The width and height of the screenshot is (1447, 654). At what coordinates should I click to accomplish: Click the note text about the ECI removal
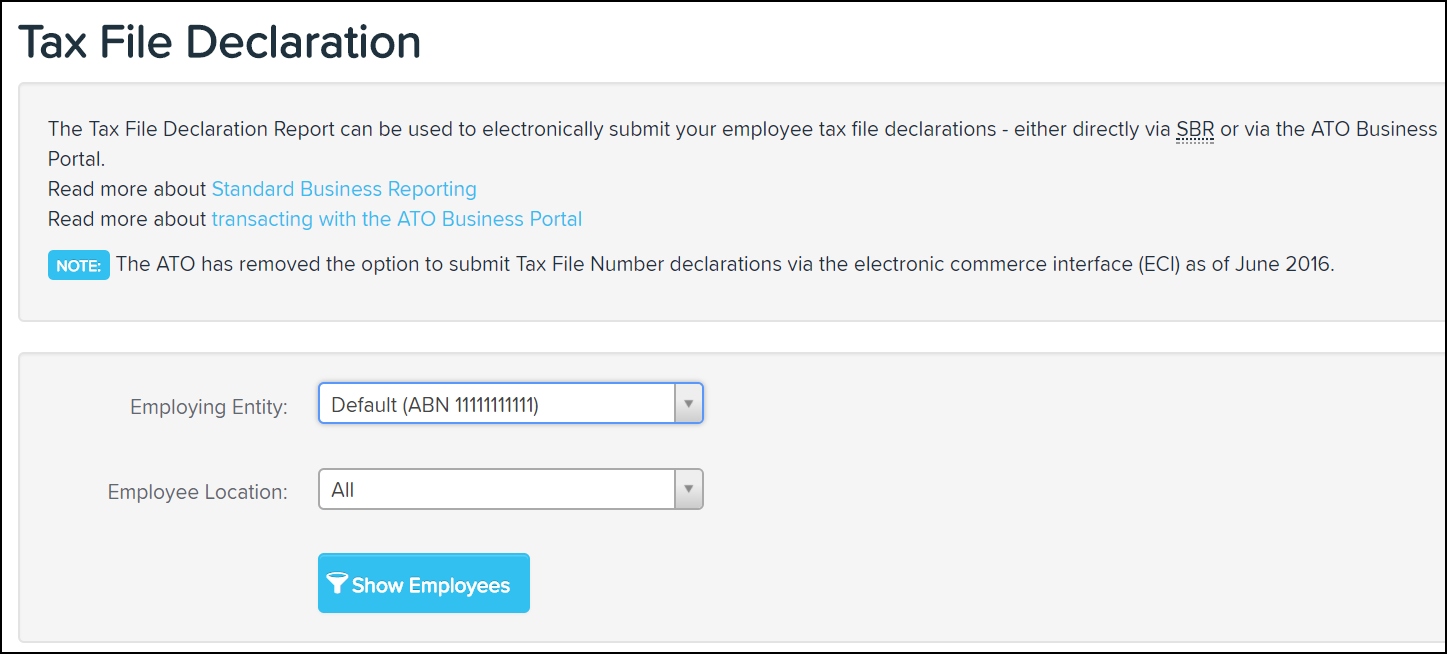click(x=725, y=265)
